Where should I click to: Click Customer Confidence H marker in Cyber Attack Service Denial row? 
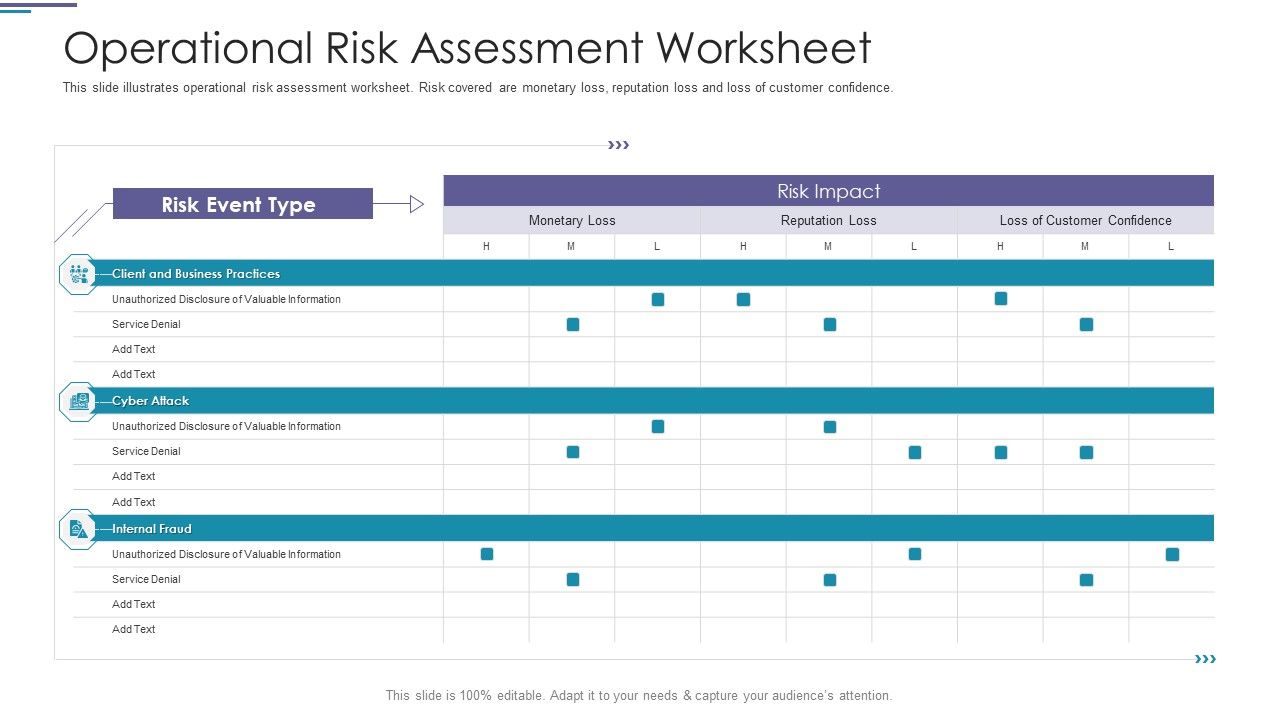1001,452
